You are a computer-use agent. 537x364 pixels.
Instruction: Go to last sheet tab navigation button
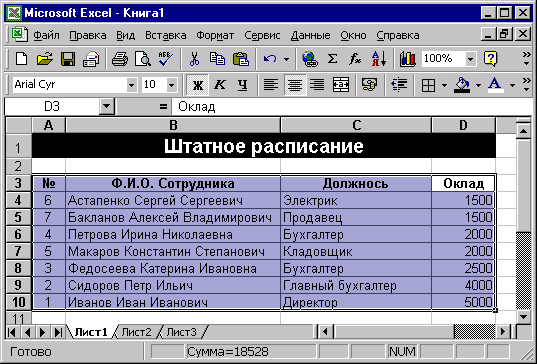point(58,332)
